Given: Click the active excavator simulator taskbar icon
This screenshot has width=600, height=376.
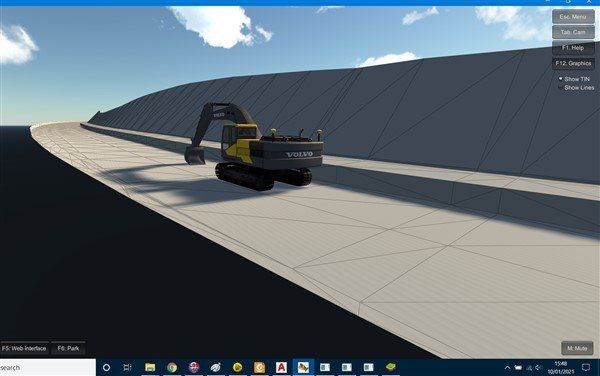Looking at the screenshot, I should coord(303,368).
